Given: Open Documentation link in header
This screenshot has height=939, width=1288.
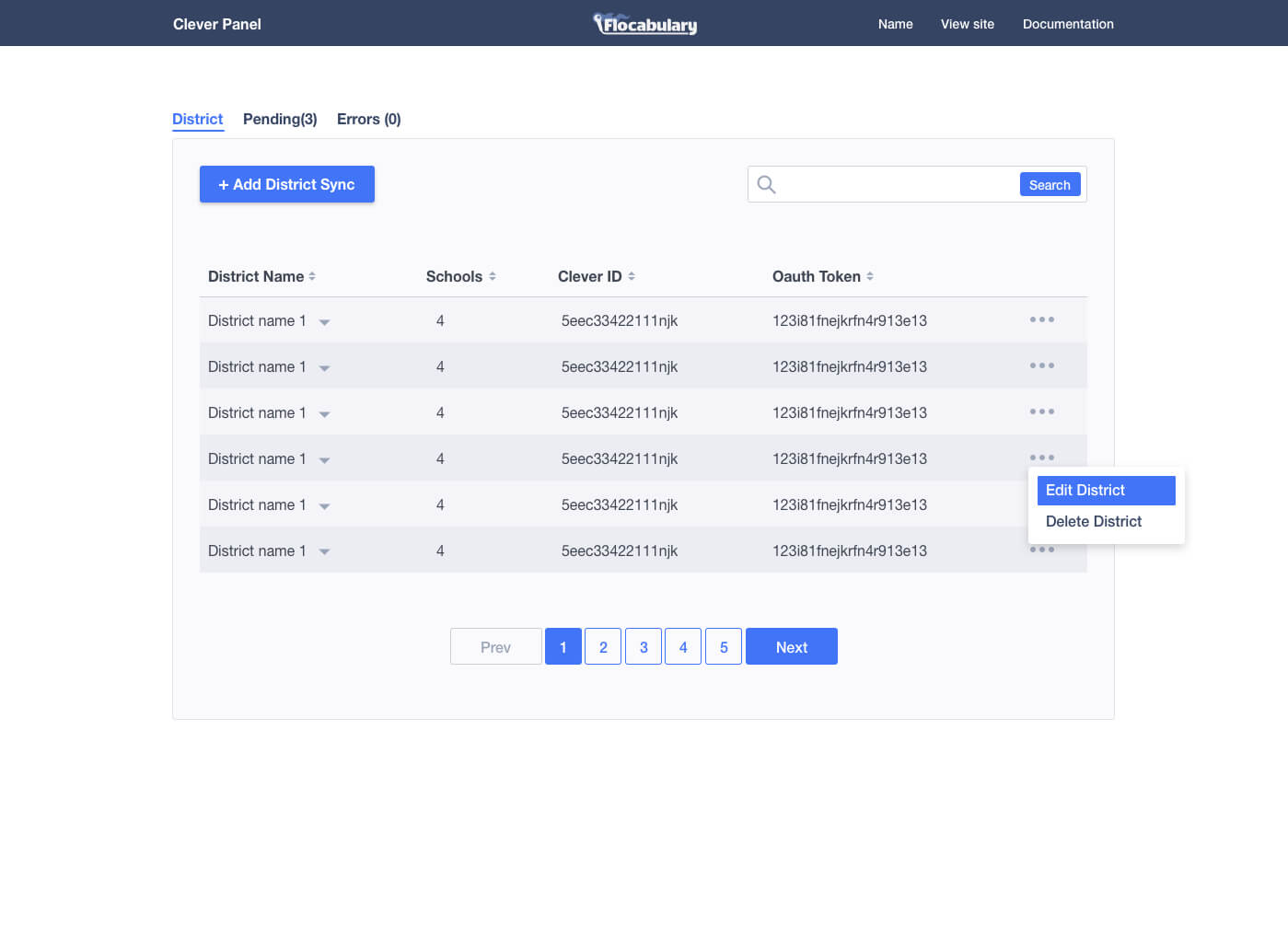Looking at the screenshot, I should (x=1068, y=24).
